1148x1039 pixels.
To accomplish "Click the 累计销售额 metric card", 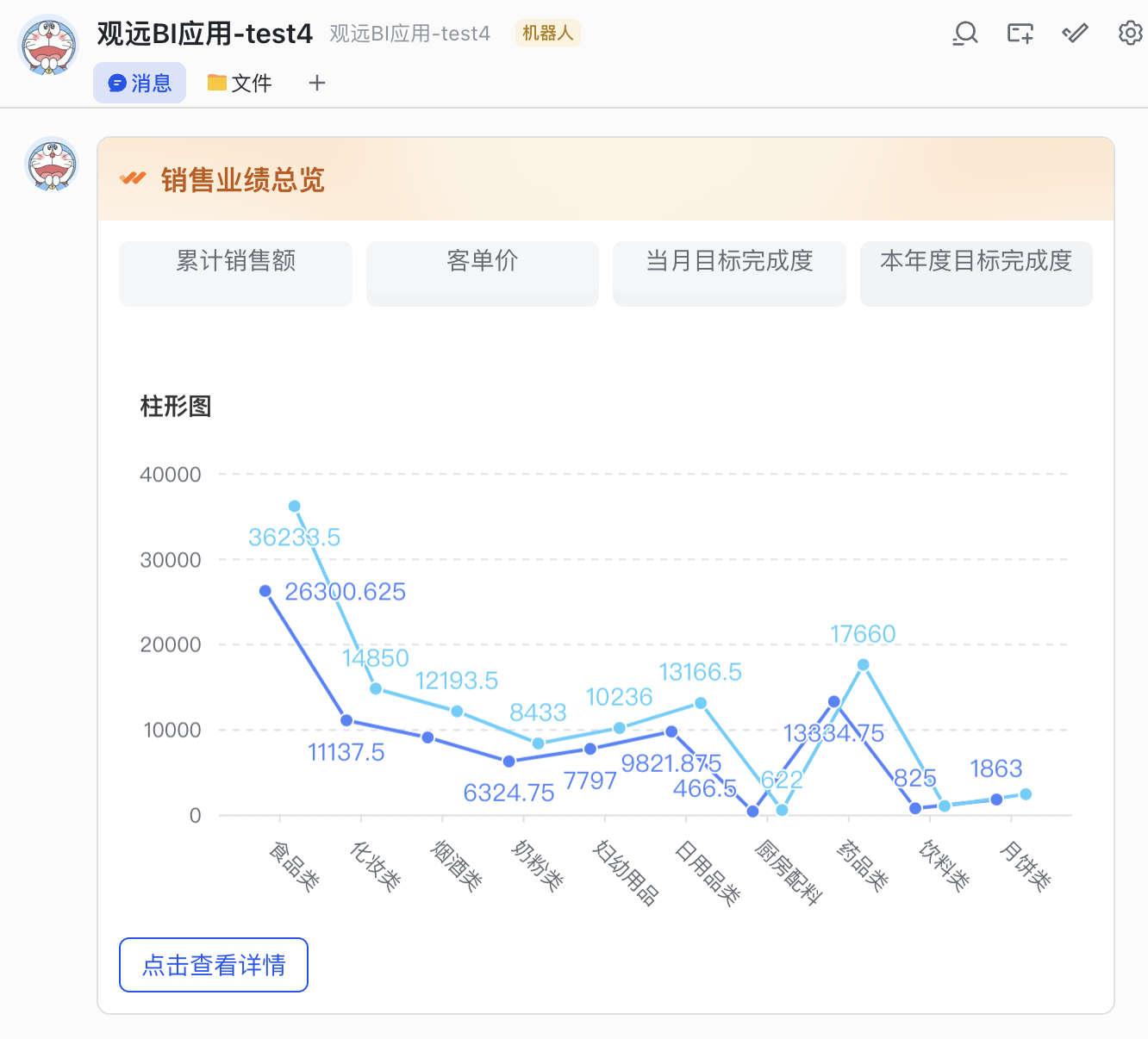I will (235, 273).
